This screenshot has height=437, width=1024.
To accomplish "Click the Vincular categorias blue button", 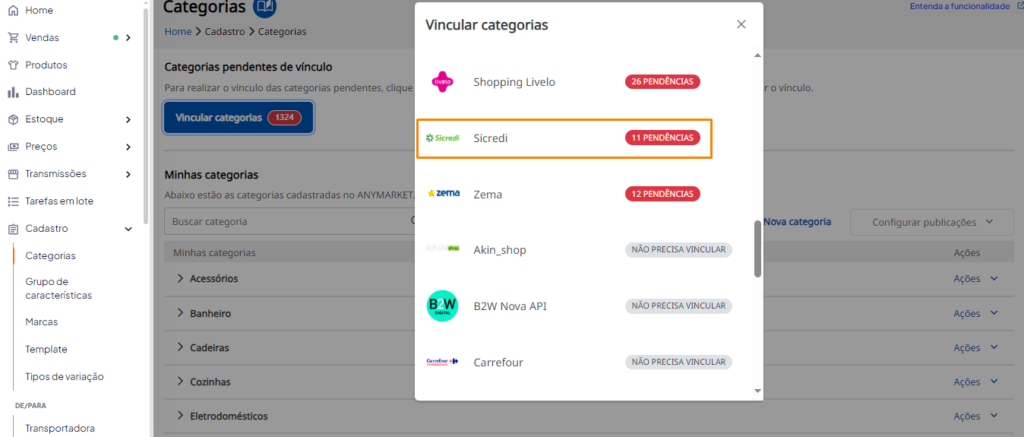I will (x=238, y=118).
